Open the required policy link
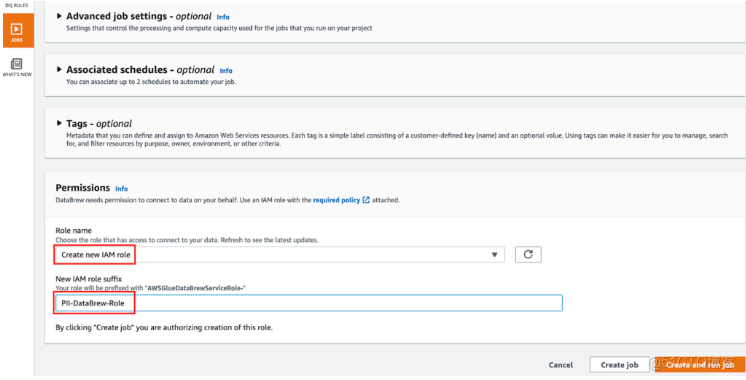The height and width of the screenshot is (380, 746). tap(336, 200)
